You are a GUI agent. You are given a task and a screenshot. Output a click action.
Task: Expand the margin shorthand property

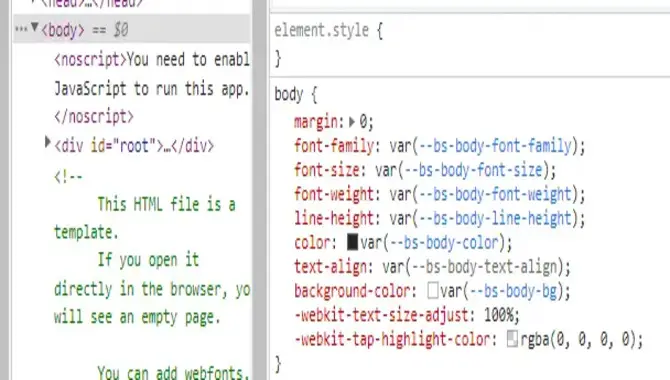click(352, 122)
